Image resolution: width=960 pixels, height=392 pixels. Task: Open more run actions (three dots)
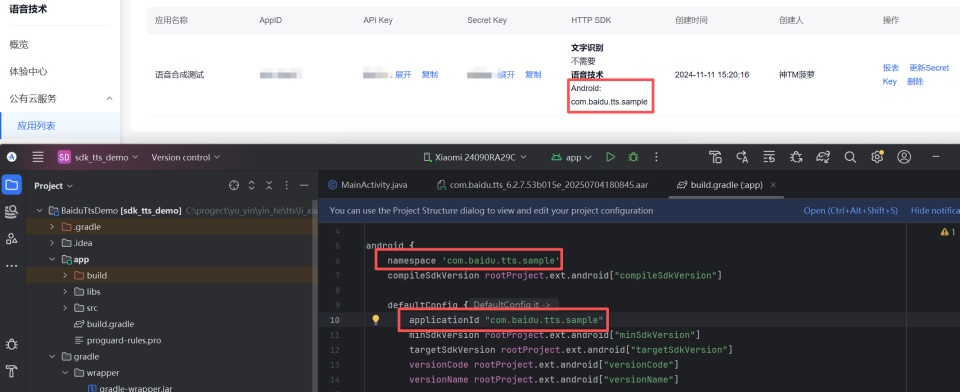click(656, 157)
